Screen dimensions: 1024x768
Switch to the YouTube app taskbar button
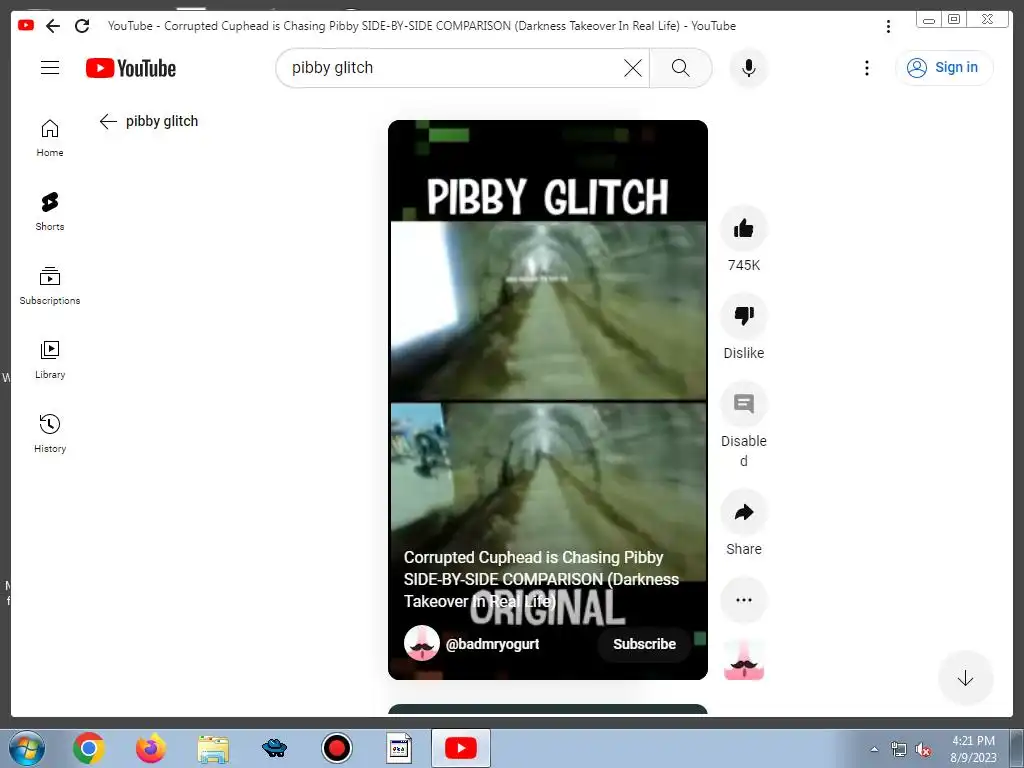point(460,748)
